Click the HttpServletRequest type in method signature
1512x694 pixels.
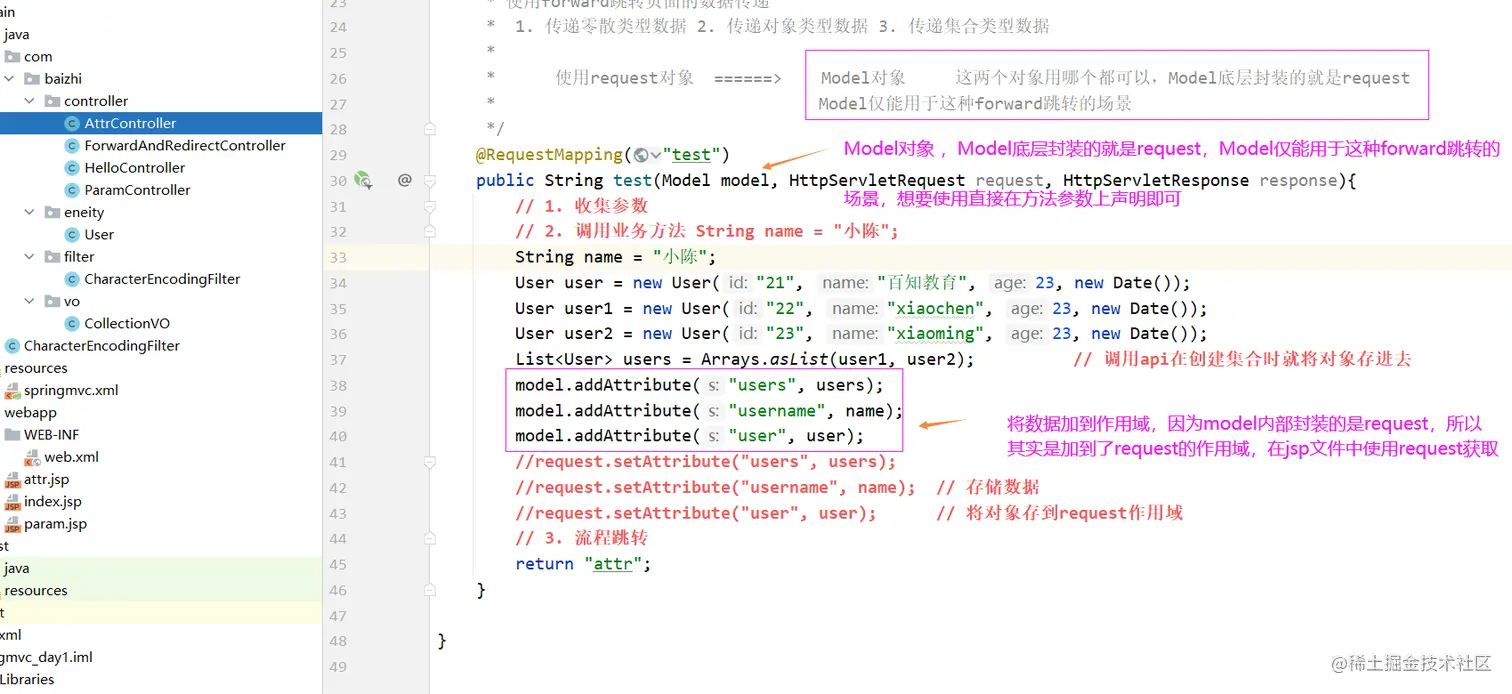[877, 181]
